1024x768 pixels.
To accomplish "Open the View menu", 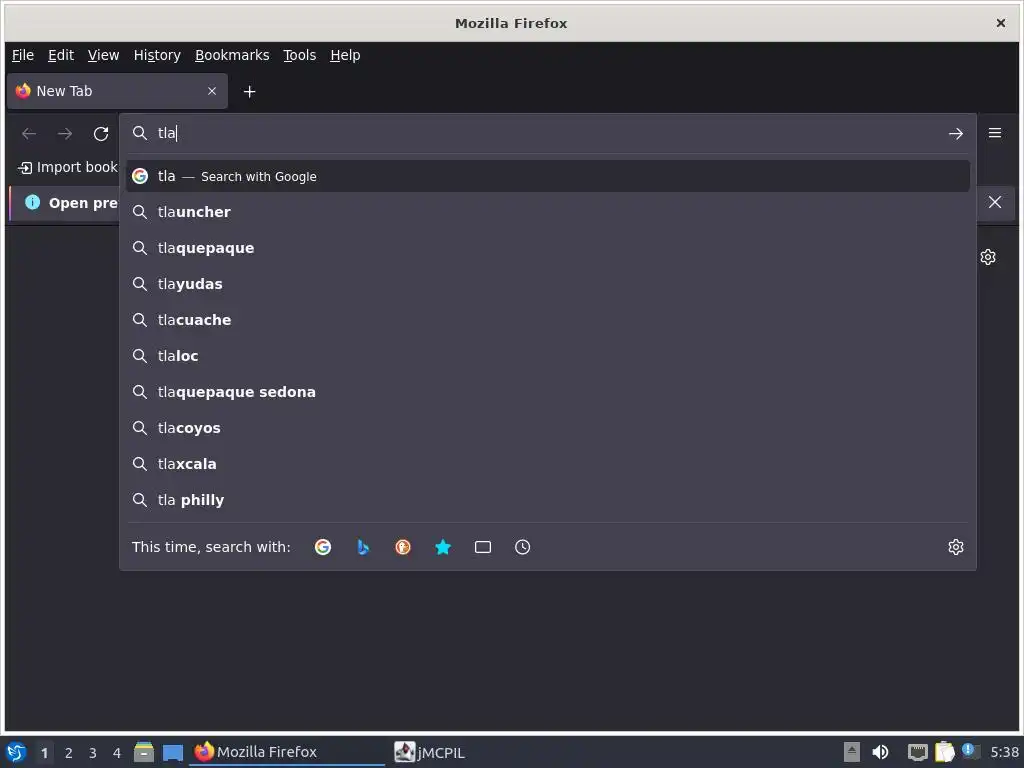I will [x=103, y=56].
